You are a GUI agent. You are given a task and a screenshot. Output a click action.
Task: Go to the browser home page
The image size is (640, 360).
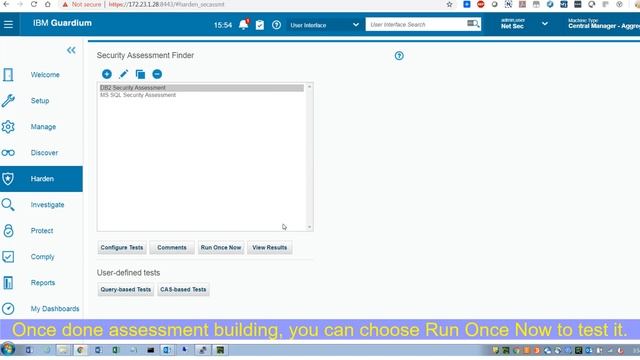pos(48,4)
